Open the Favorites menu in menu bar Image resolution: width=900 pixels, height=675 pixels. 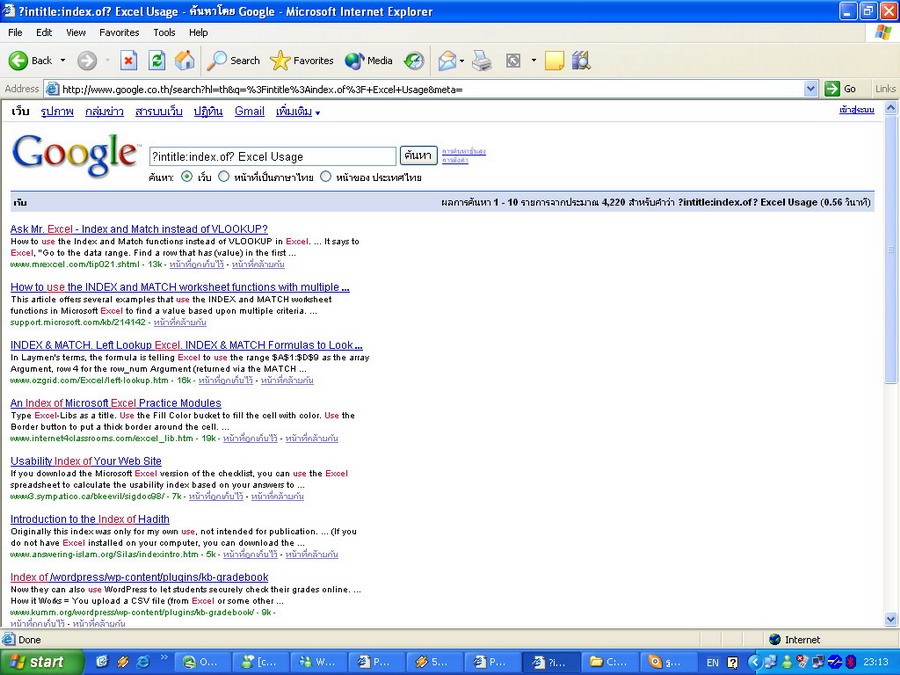click(119, 33)
